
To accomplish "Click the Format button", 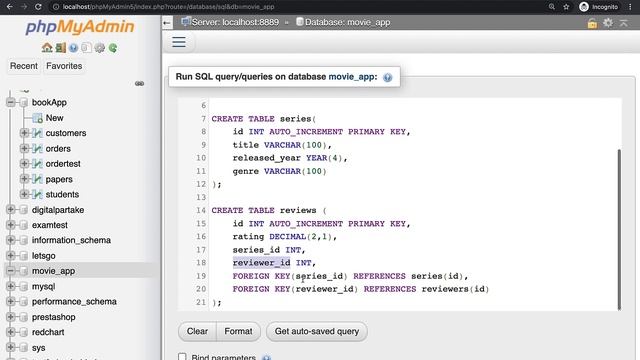I will click(238, 331).
